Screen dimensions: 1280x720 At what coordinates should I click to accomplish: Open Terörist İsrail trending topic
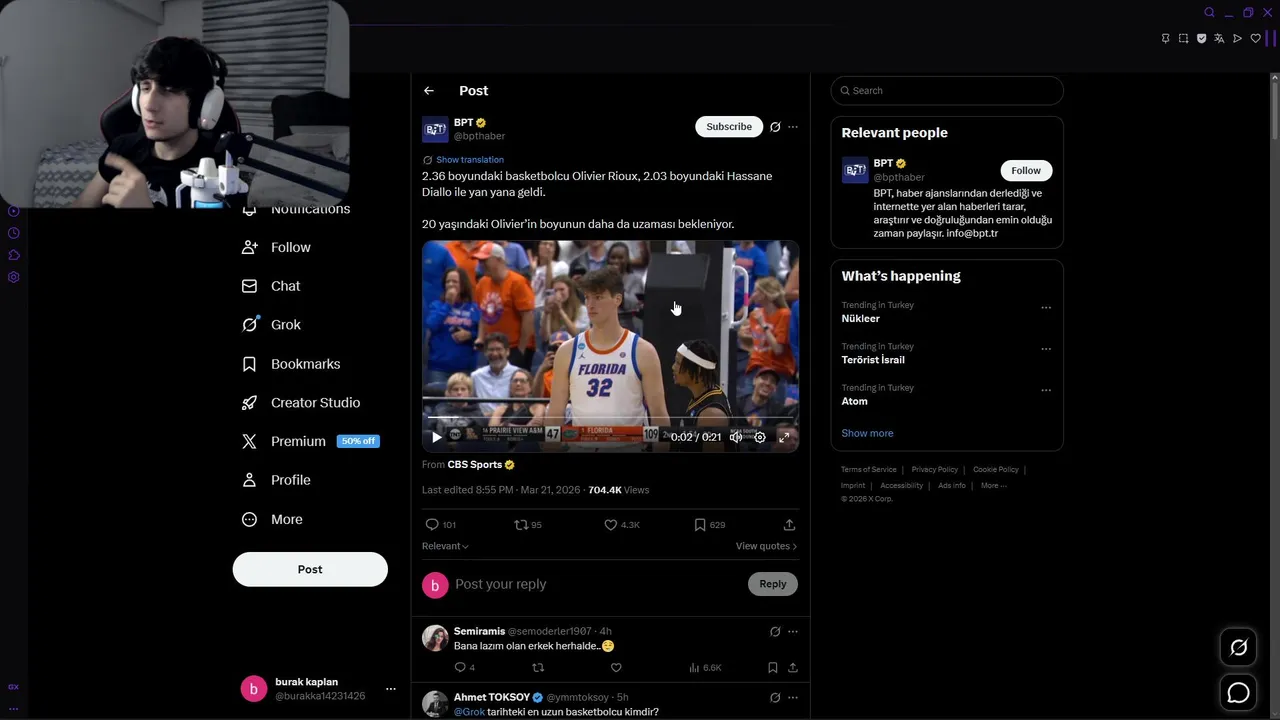coord(873,360)
